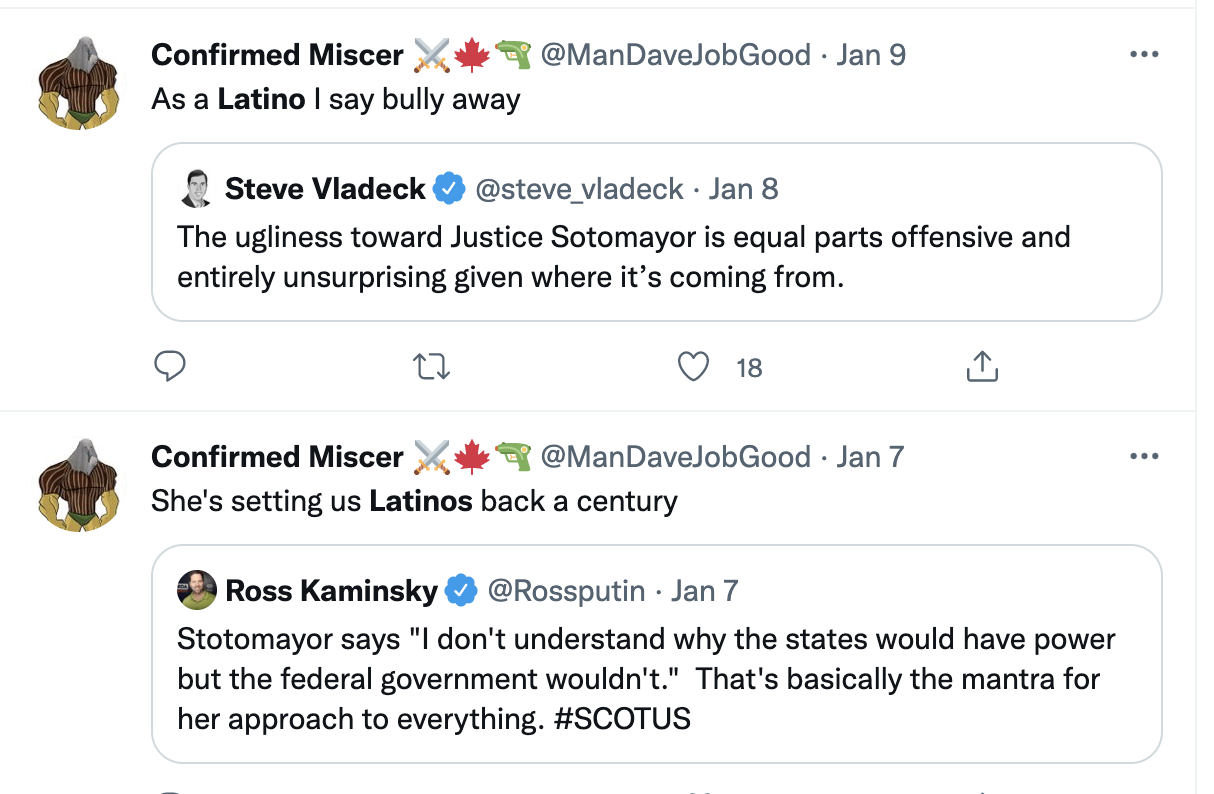
Task: Open the more options menu on the Jan 7 tweet
Action: (1143, 457)
